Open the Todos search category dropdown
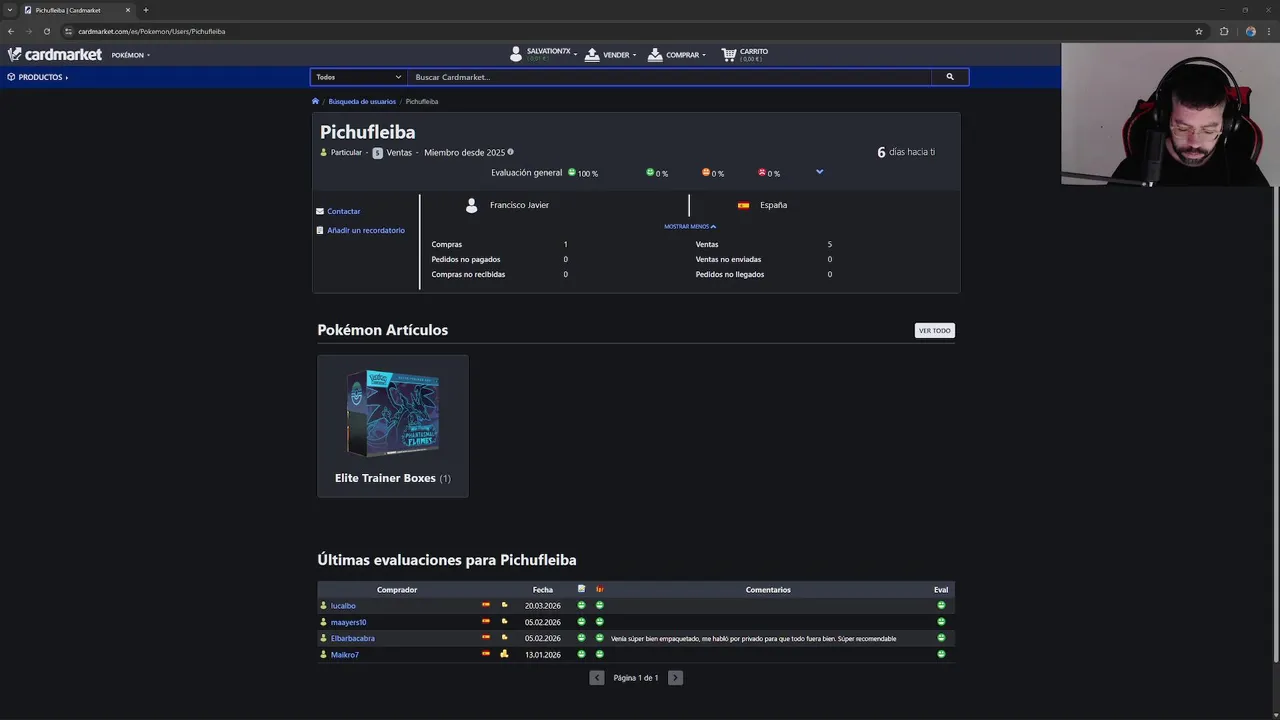The width and height of the screenshot is (1280, 720). pos(358,77)
